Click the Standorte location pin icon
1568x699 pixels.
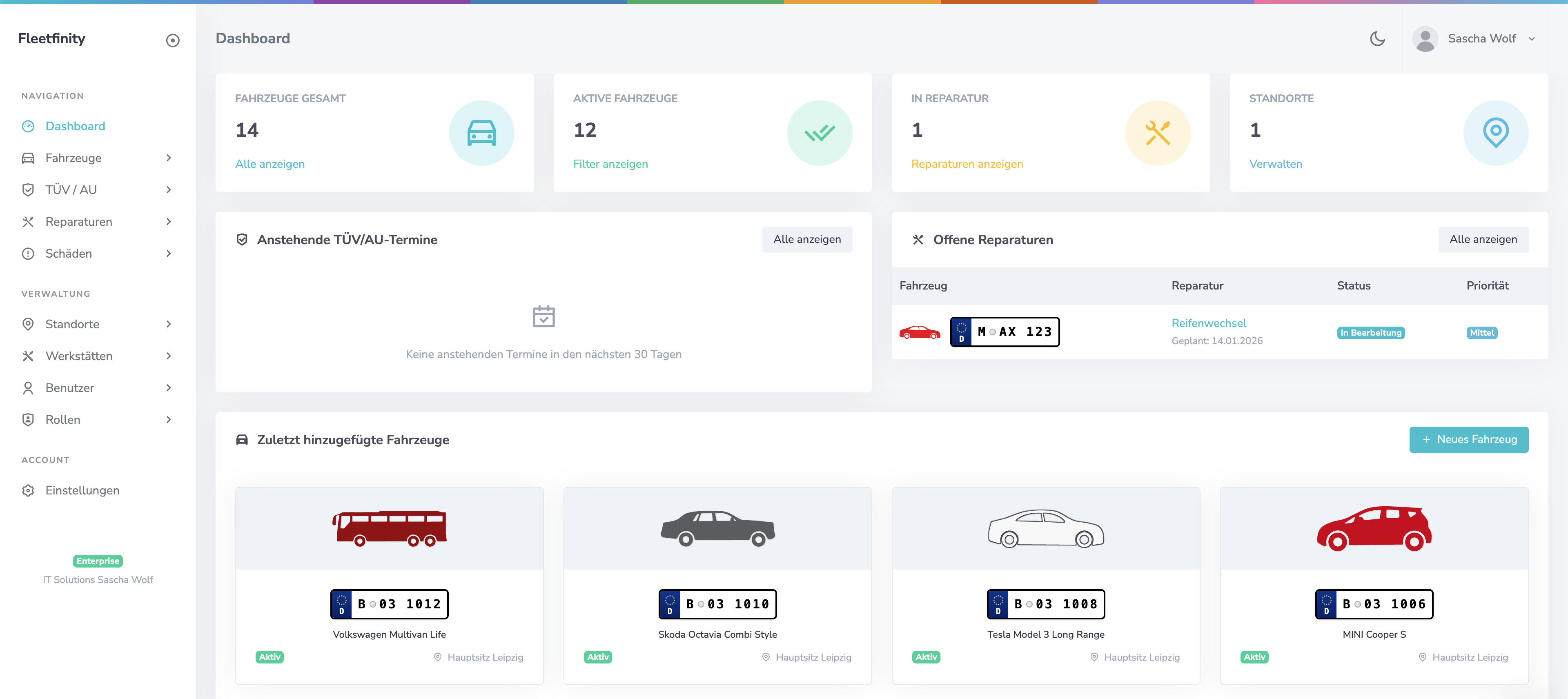pyautogui.click(x=29, y=324)
